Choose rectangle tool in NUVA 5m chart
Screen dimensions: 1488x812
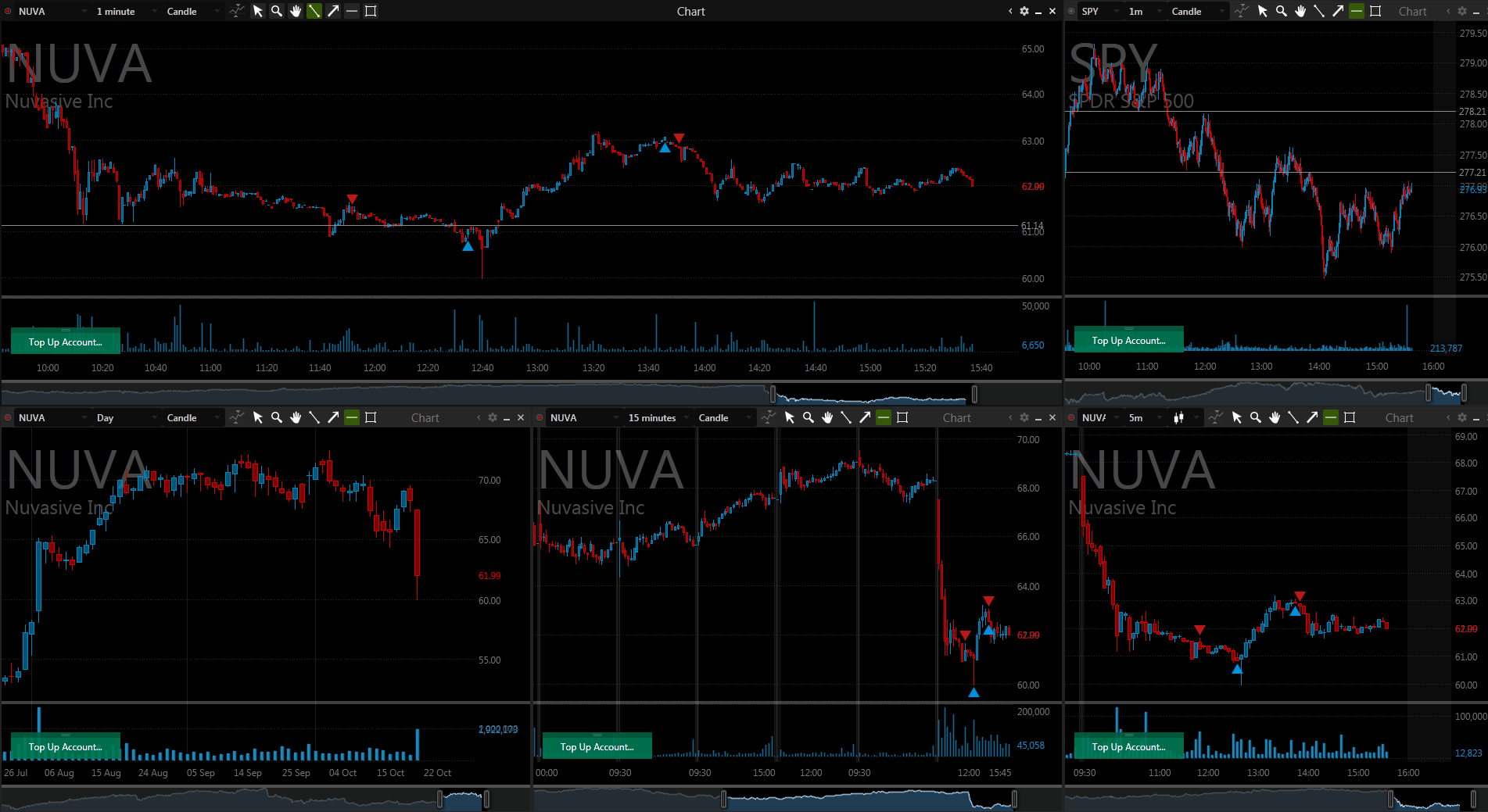click(x=1350, y=417)
